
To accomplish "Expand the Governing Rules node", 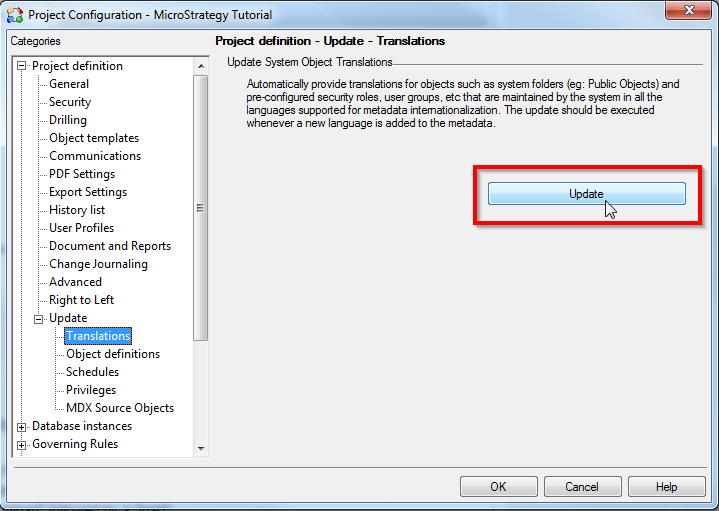I will (21, 445).
